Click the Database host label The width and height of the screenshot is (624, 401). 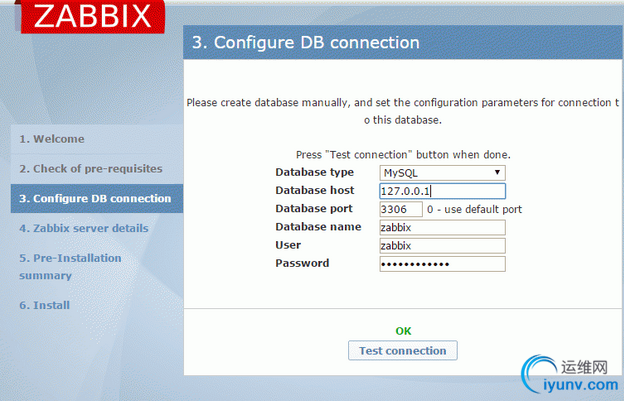pos(314,191)
